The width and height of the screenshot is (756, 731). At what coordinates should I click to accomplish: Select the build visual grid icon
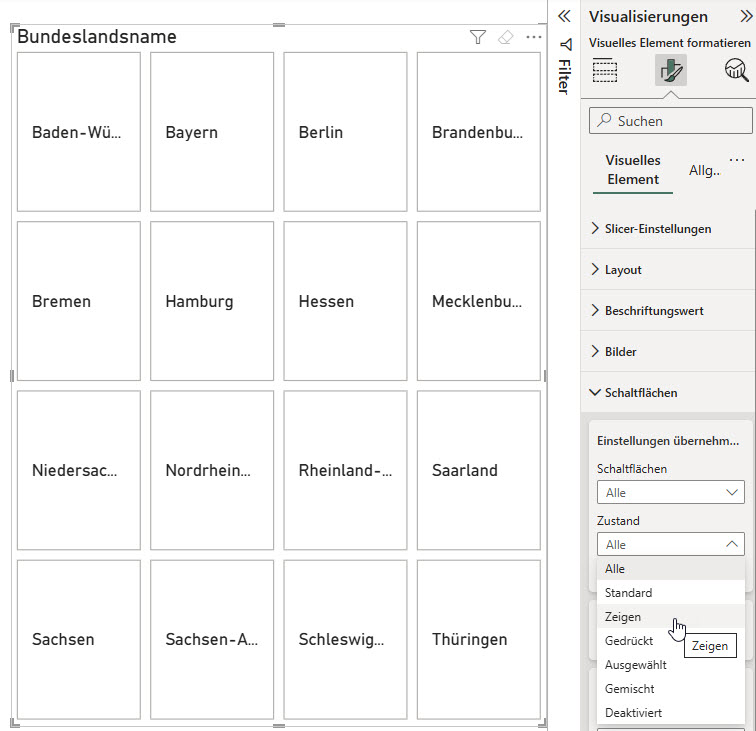click(605, 70)
